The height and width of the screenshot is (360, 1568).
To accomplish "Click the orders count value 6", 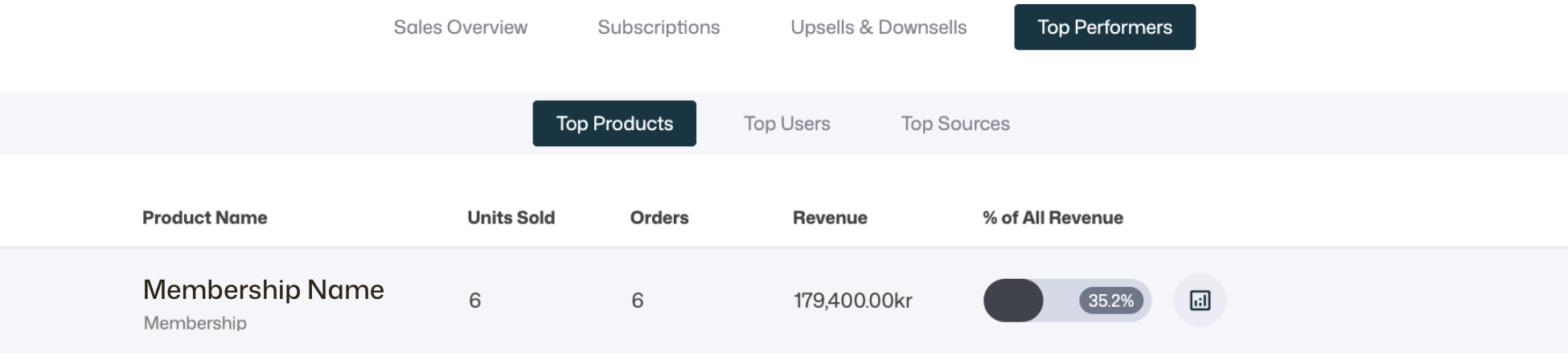I will [x=637, y=301].
